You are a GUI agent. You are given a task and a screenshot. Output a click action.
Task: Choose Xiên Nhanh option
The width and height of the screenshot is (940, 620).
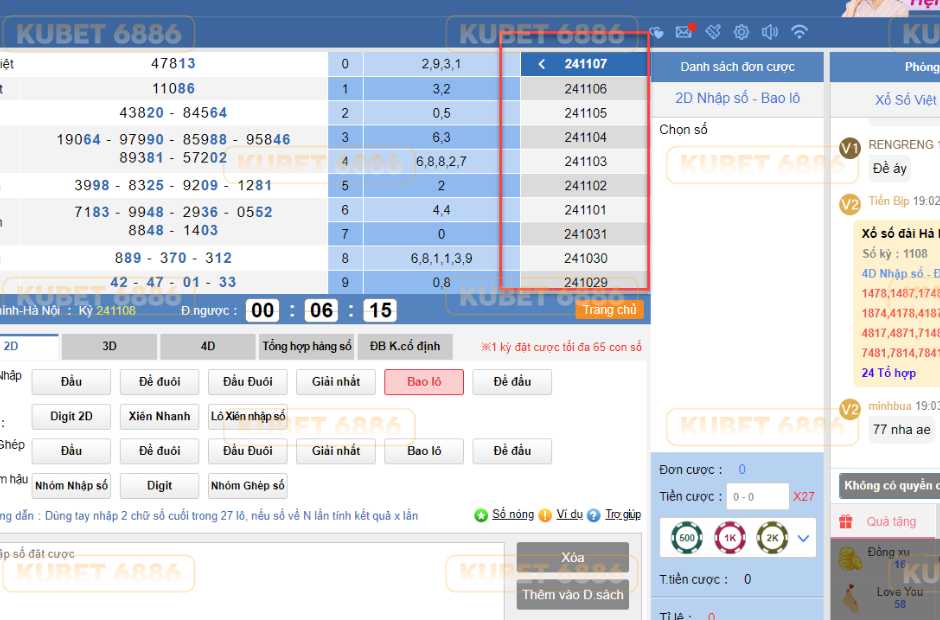click(159, 417)
